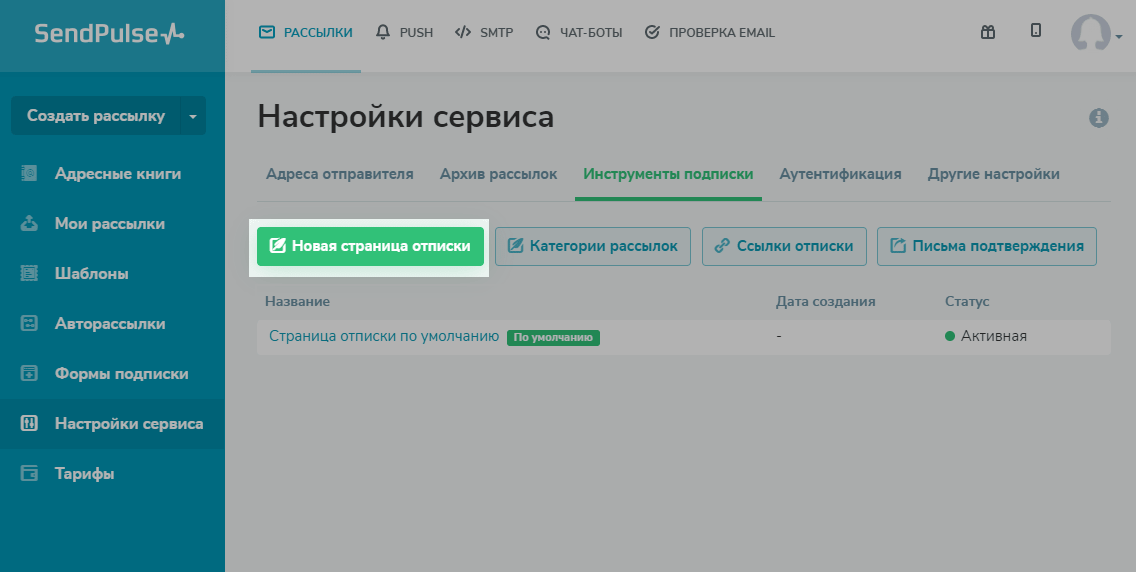
Task: Expand the Создать рассылку dropdown arrow
Action: (x=193, y=116)
